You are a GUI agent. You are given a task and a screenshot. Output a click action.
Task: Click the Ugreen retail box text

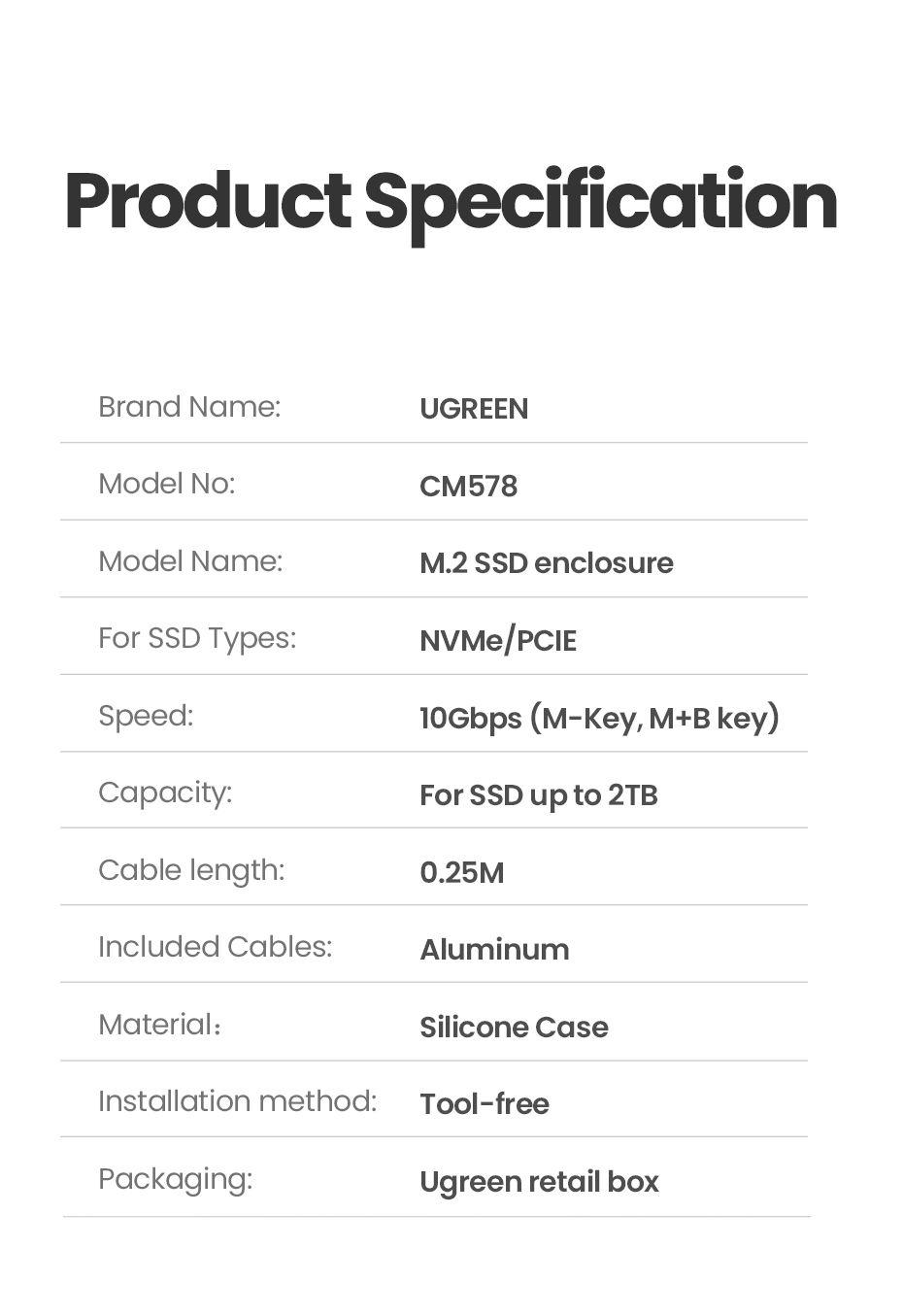tap(539, 1182)
